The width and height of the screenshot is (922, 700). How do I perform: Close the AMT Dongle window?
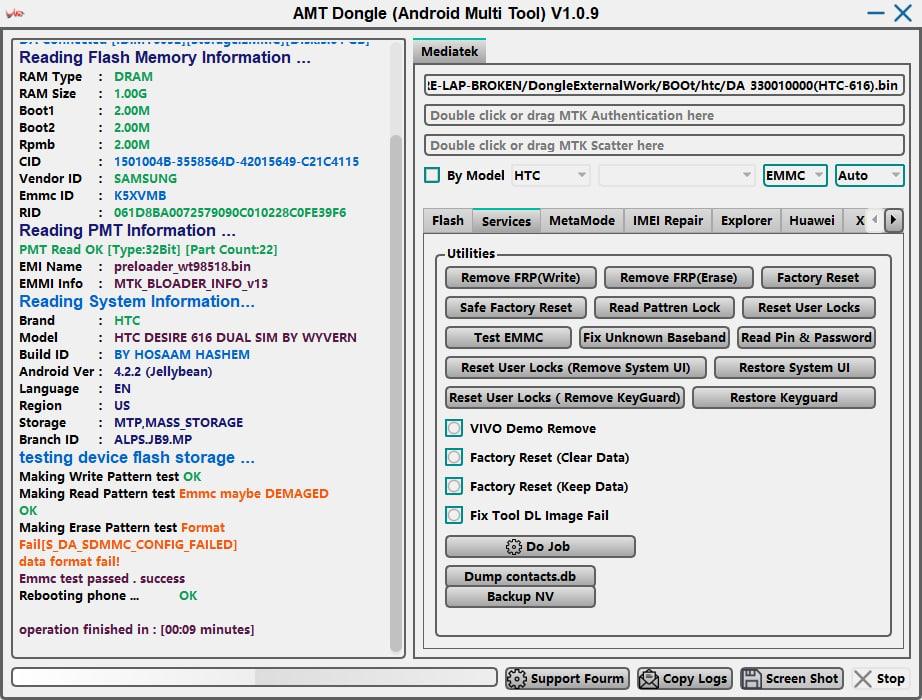point(903,13)
